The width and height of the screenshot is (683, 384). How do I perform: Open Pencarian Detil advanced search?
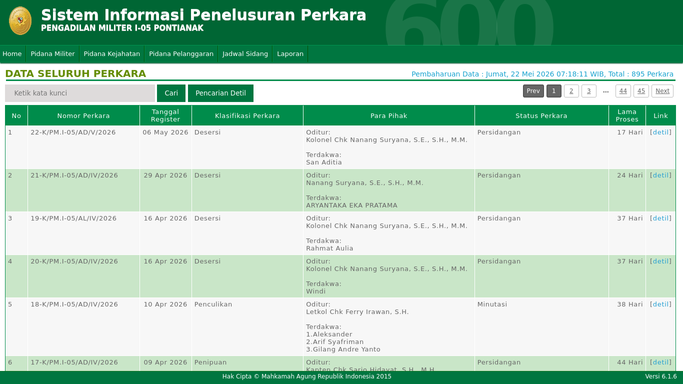point(220,93)
